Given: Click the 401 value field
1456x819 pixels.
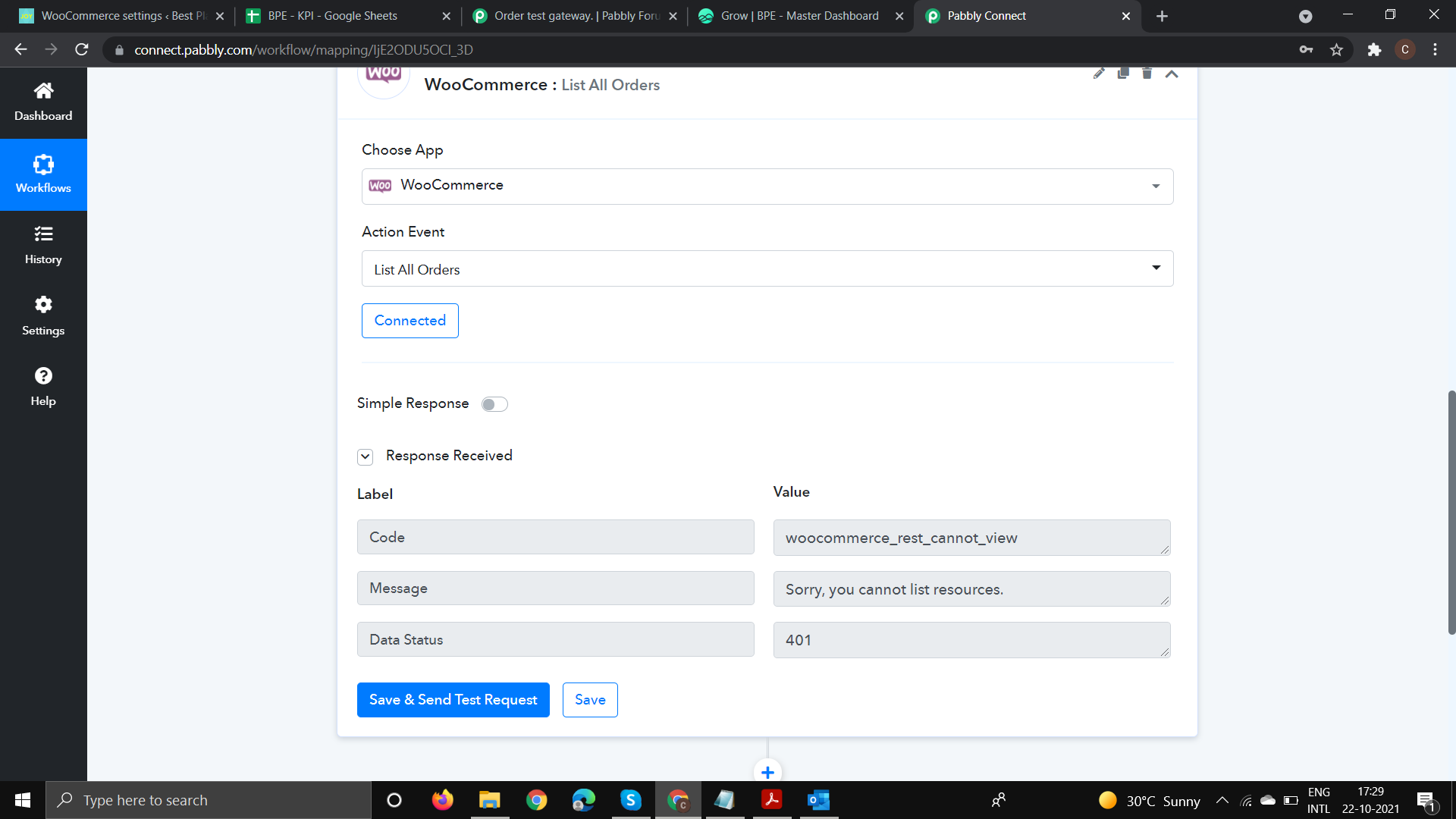Looking at the screenshot, I should pyautogui.click(x=972, y=640).
